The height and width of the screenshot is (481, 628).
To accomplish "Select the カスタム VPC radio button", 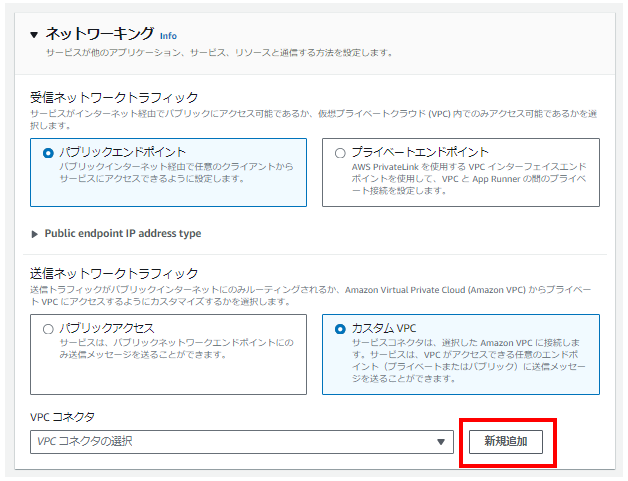I will coord(340,329).
